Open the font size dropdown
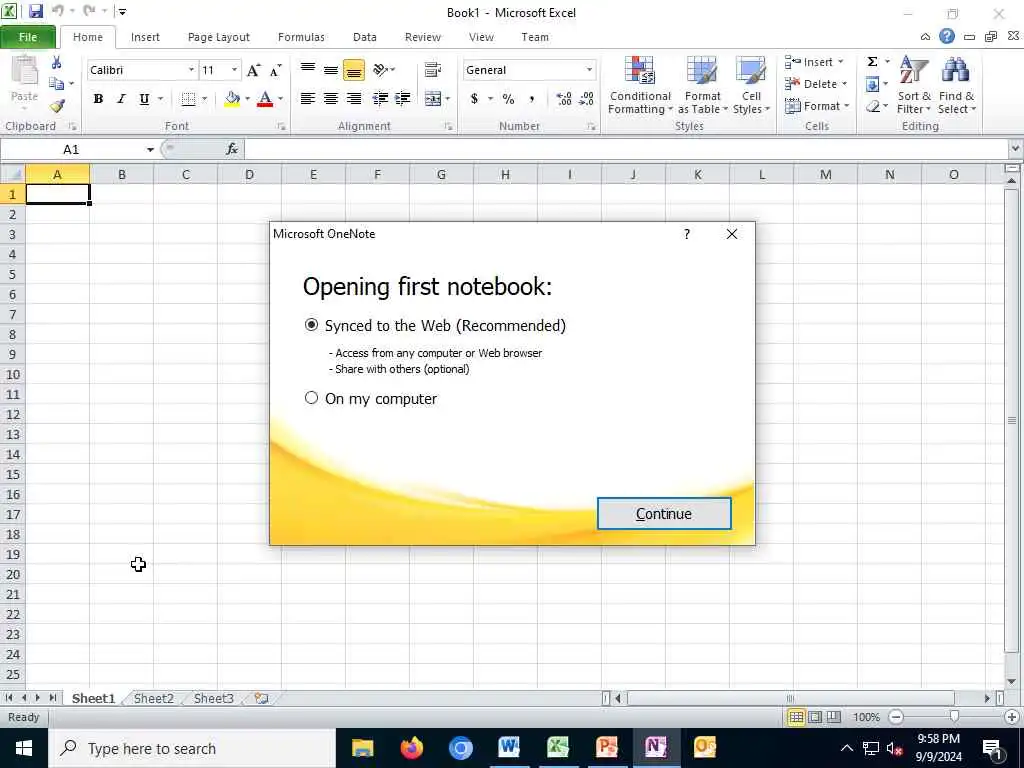 (x=234, y=70)
